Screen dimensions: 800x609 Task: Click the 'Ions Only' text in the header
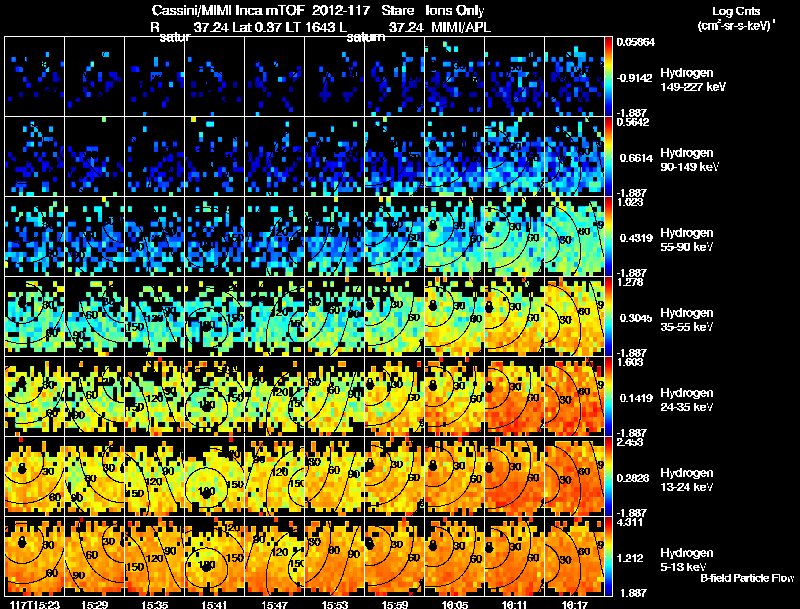click(x=455, y=10)
